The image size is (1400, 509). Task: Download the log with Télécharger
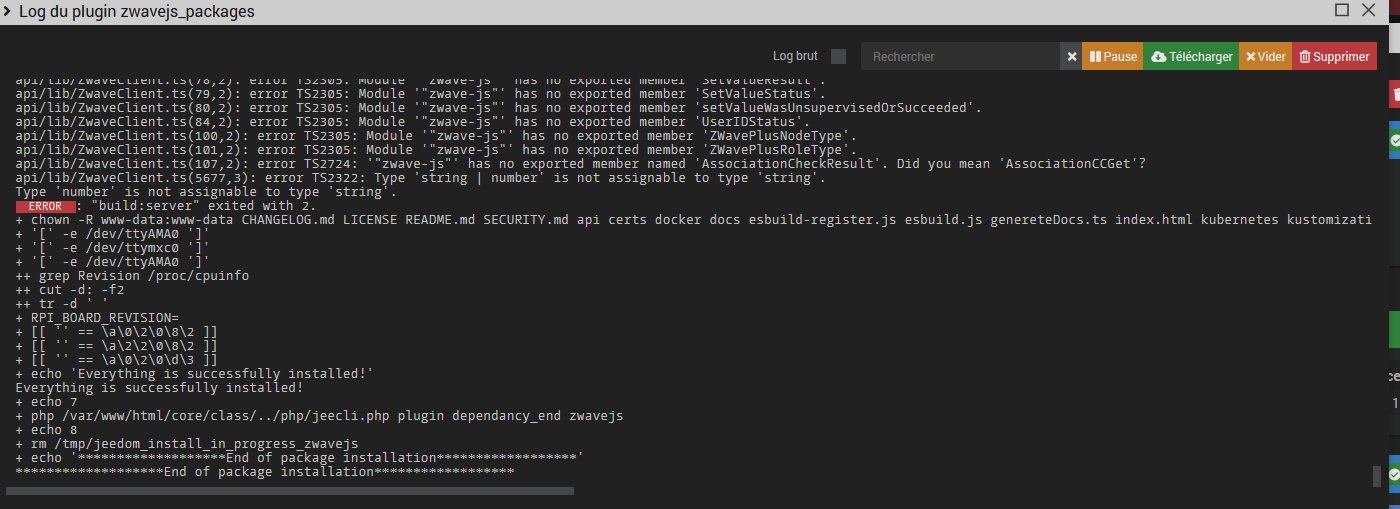click(x=1191, y=57)
